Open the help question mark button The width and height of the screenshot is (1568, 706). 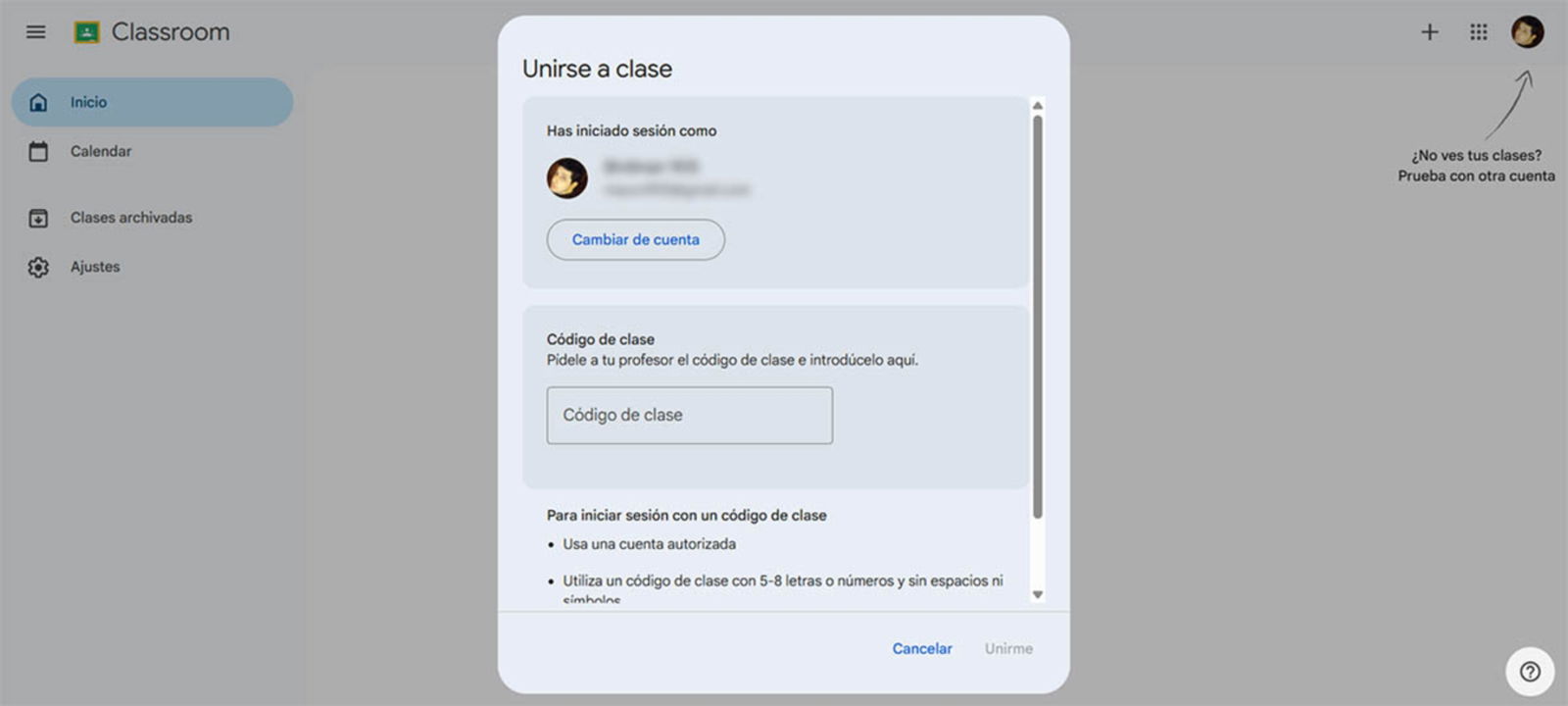coord(1530,672)
